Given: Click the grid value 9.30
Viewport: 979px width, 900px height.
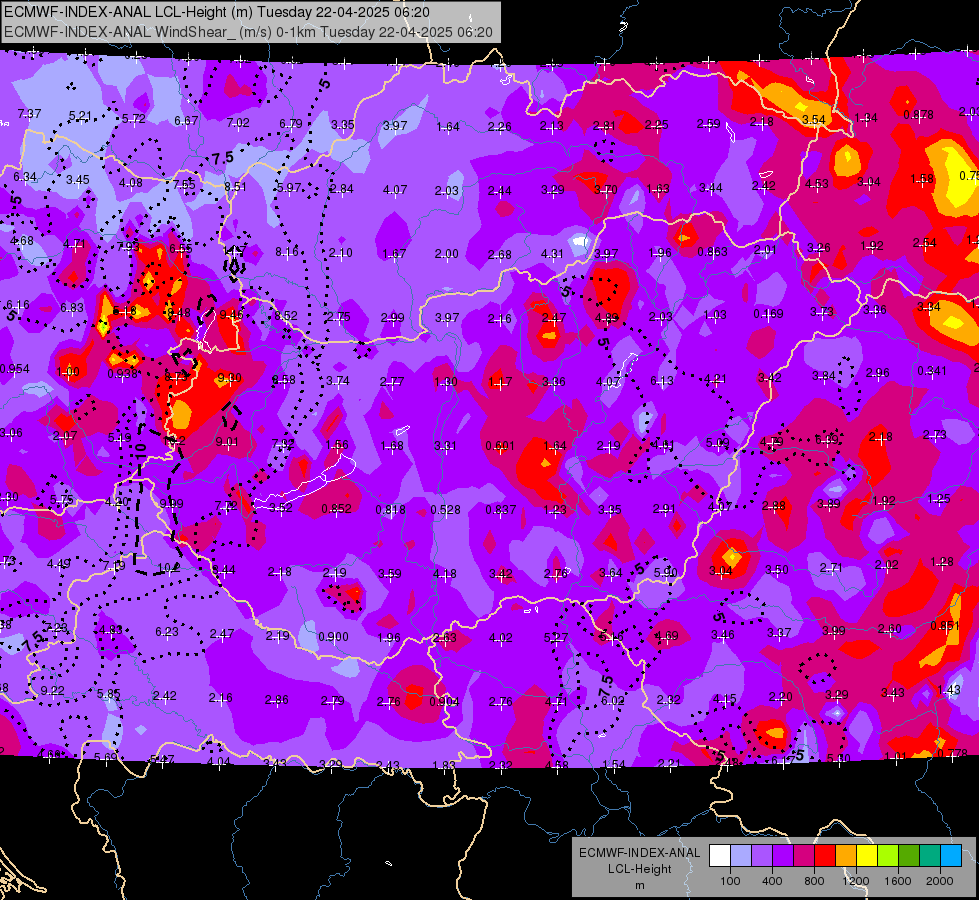Looking at the screenshot, I should (229, 378).
